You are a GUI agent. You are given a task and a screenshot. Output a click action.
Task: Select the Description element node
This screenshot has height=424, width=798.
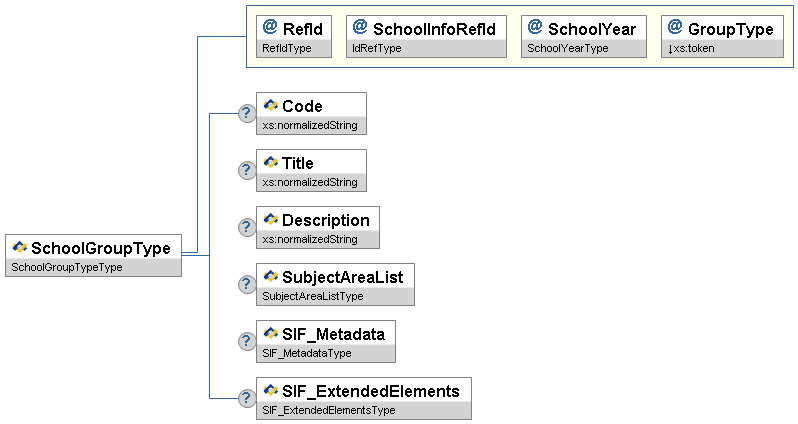point(317,220)
